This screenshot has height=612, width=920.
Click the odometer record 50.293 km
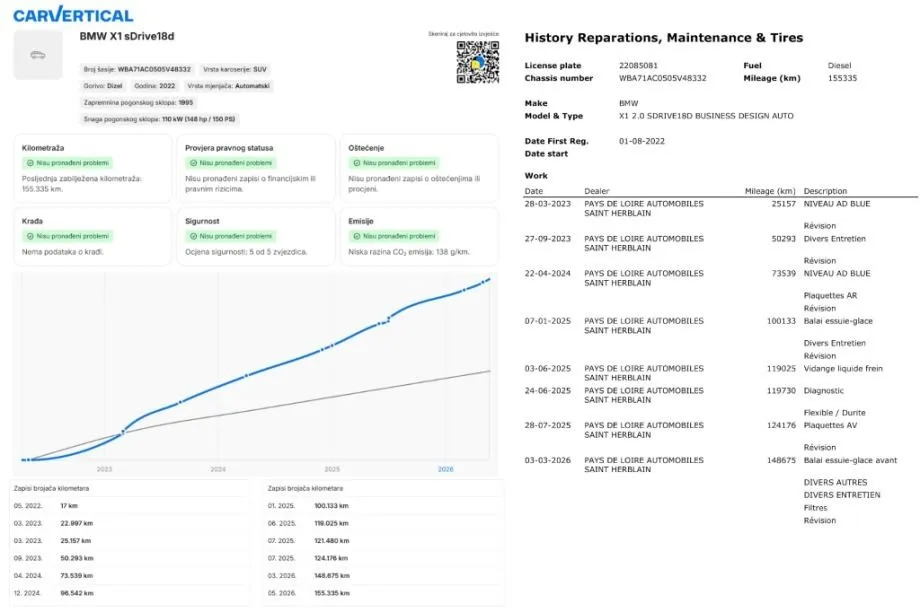tap(77, 559)
